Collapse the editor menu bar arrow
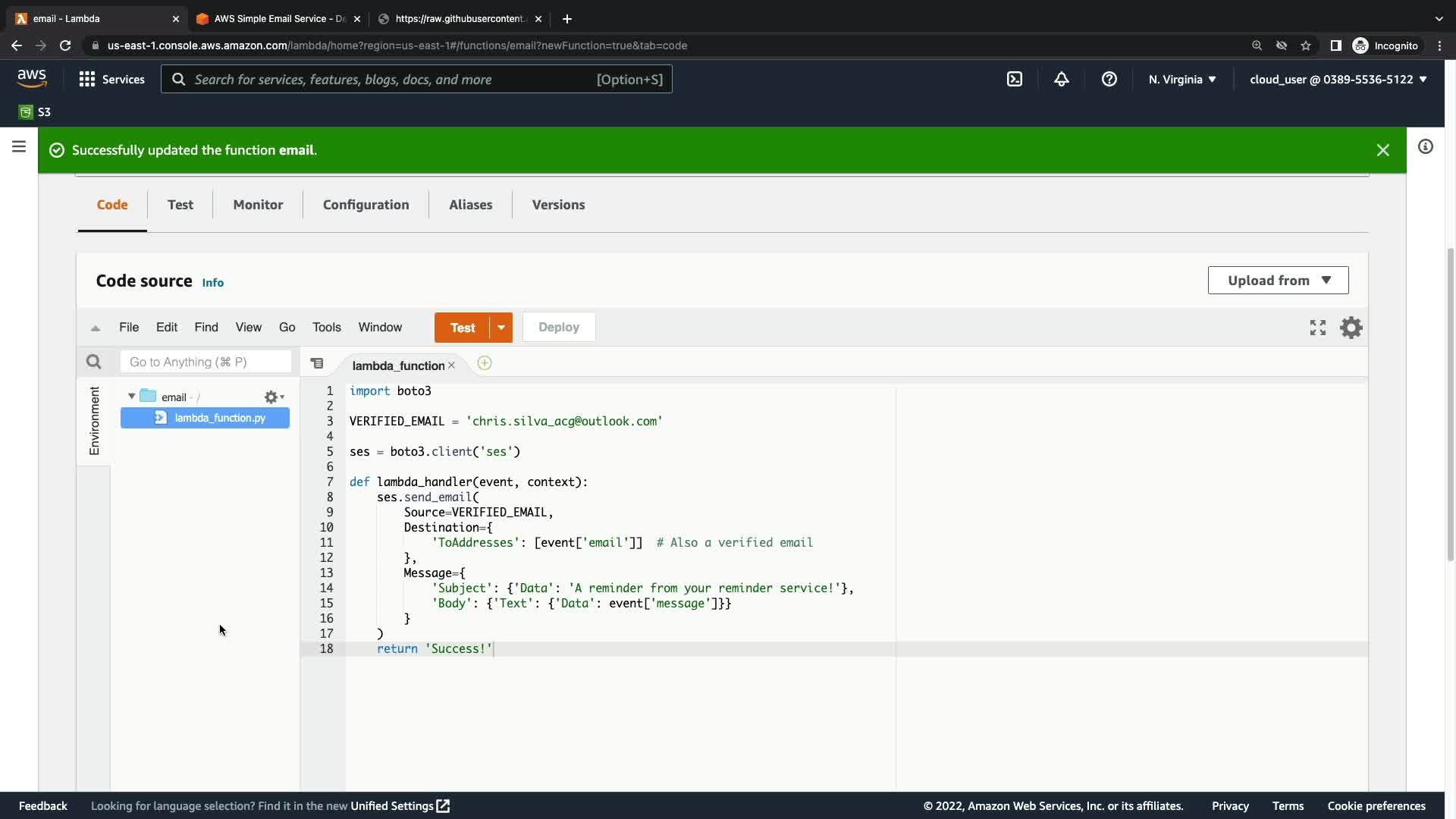Viewport: 1456px width, 819px height. click(96, 328)
